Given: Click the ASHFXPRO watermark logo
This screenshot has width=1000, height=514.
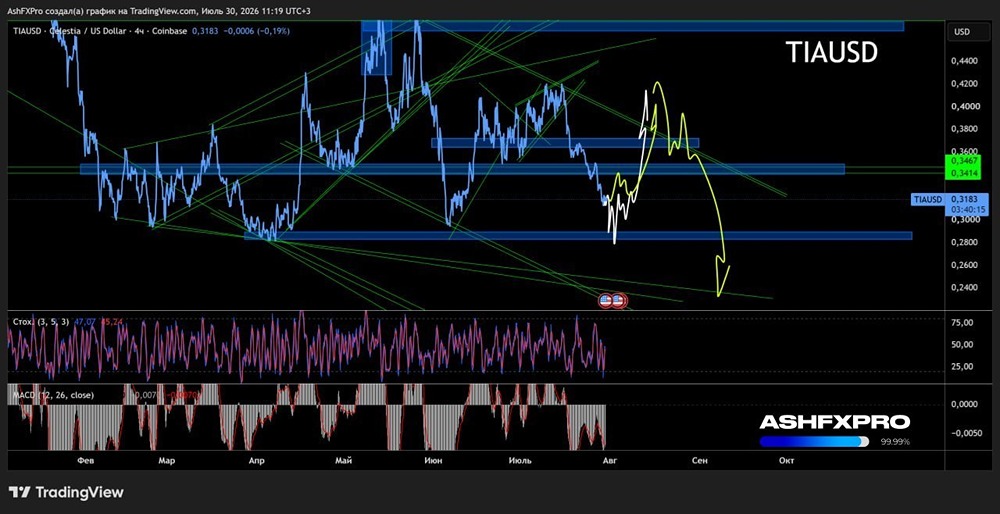Looking at the screenshot, I should click(834, 422).
